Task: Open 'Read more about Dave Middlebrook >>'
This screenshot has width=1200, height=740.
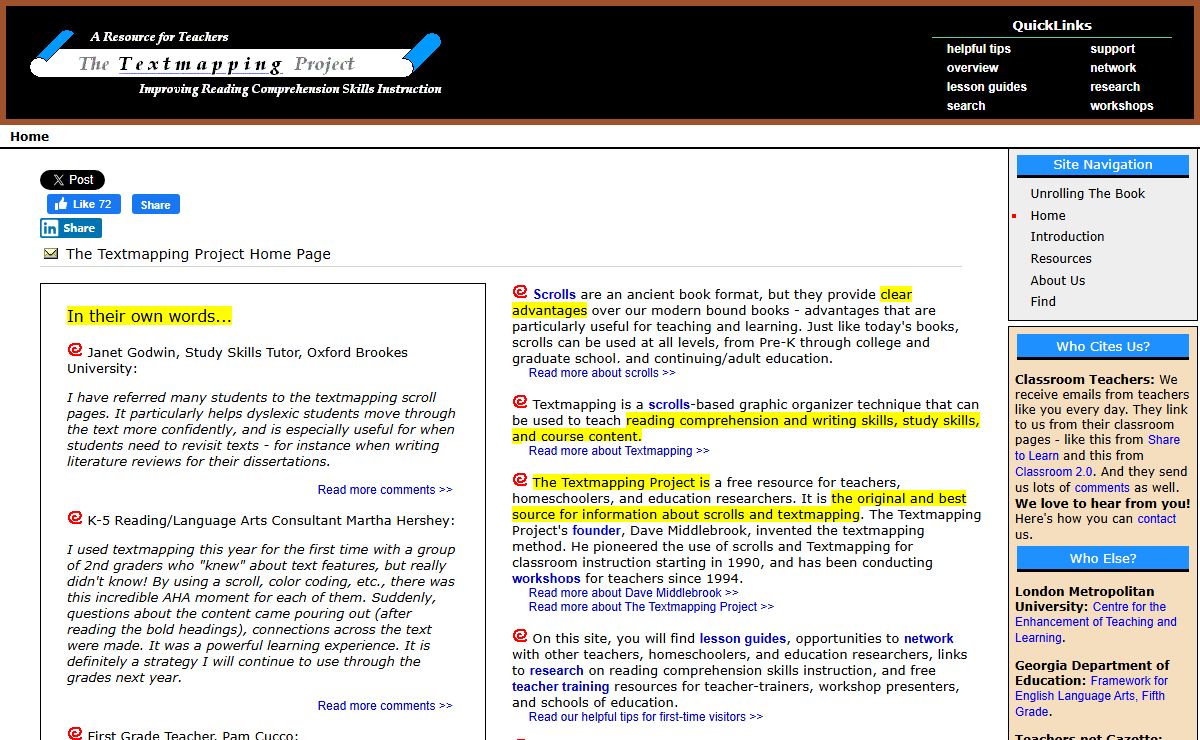Action: point(633,593)
